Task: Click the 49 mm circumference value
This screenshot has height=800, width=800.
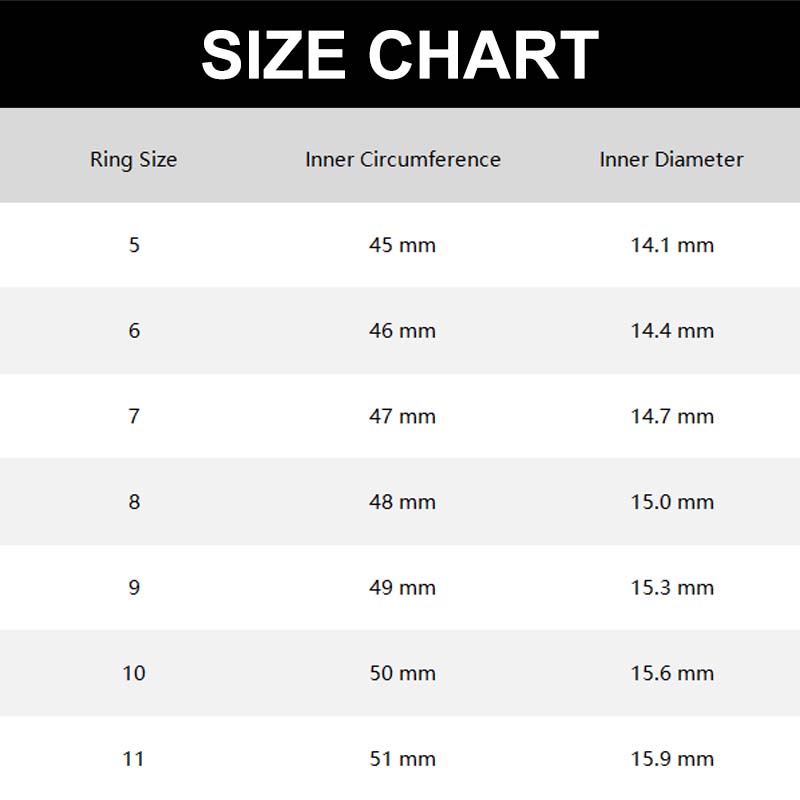Action: click(x=403, y=587)
